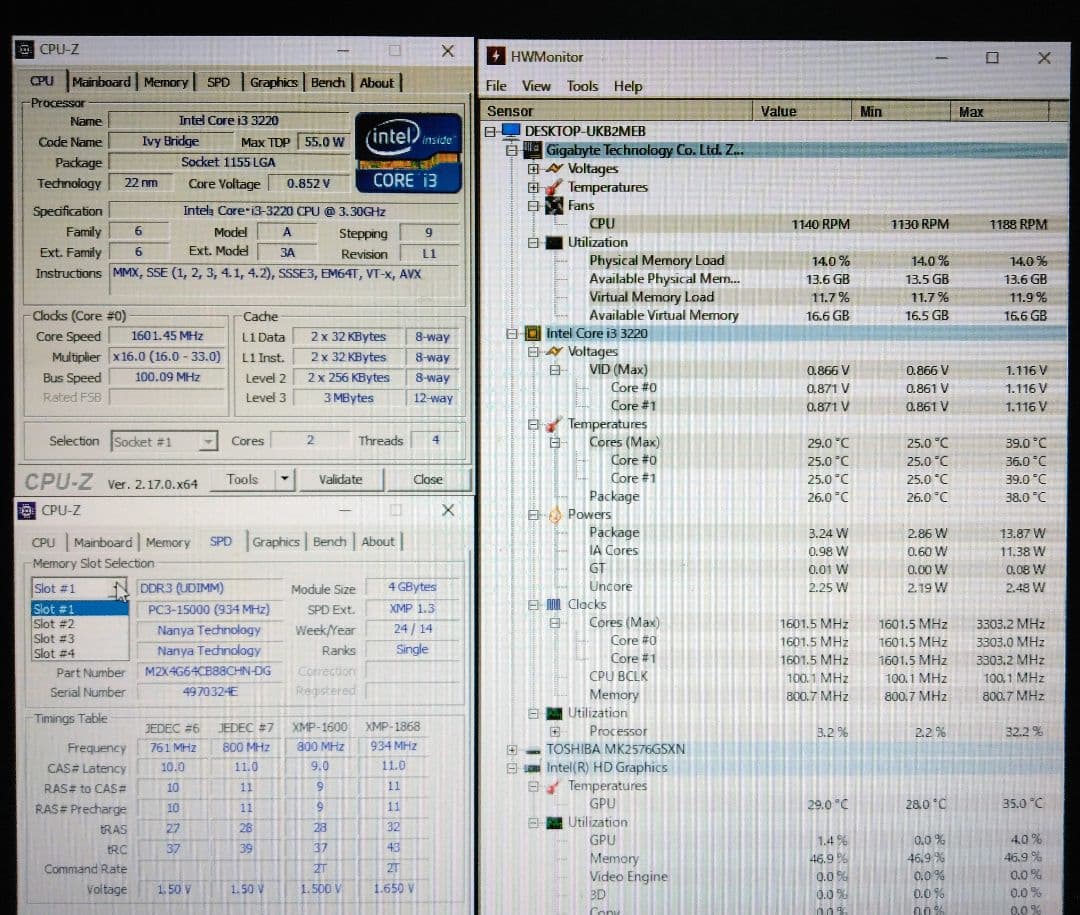The image size is (1080, 915).
Task: Open HWMonitor Tools menu
Action: (582, 86)
